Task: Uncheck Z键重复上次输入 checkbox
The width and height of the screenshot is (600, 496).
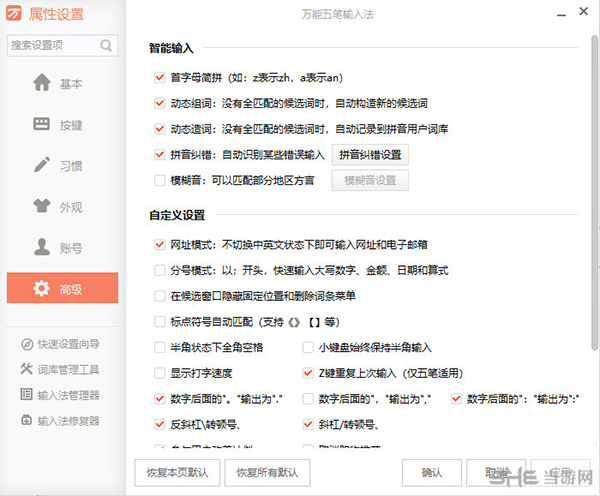Action: point(308,373)
